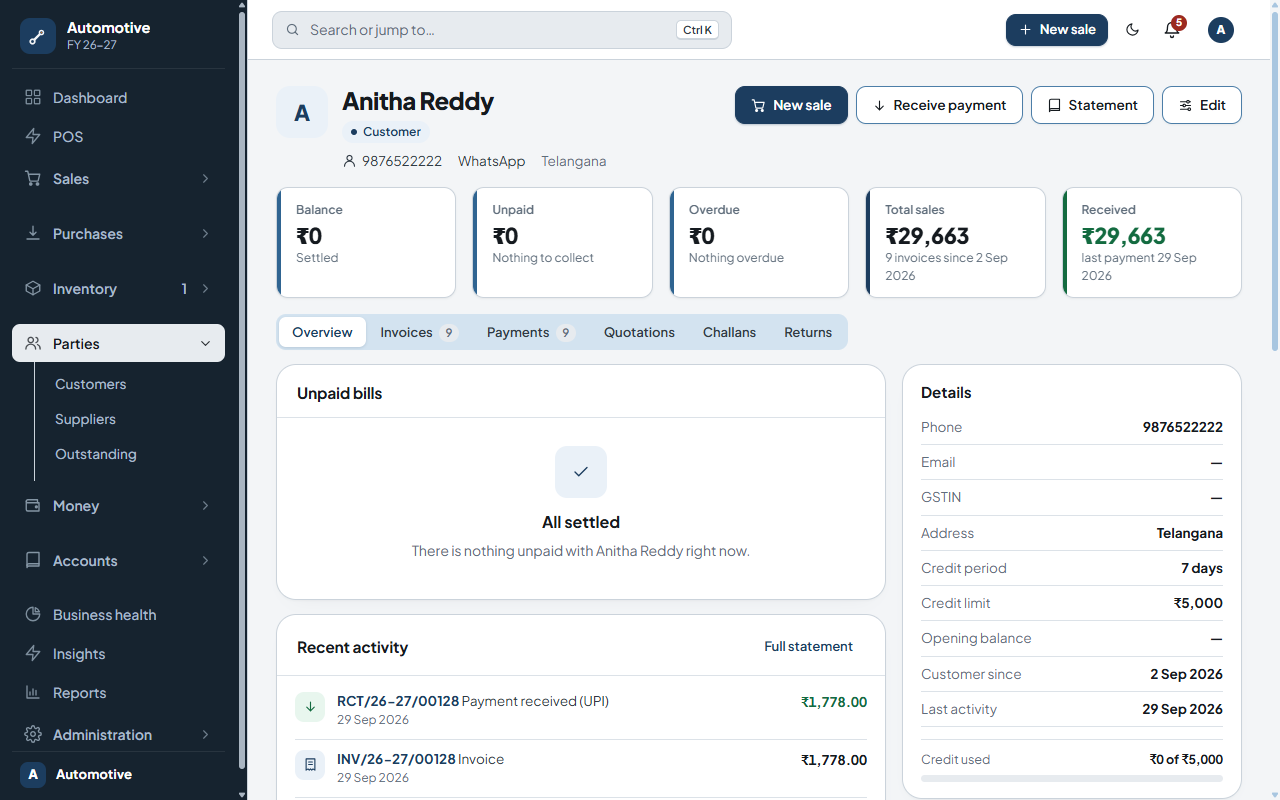
Task: Click the Edit customer button
Action: (1202, 105)
